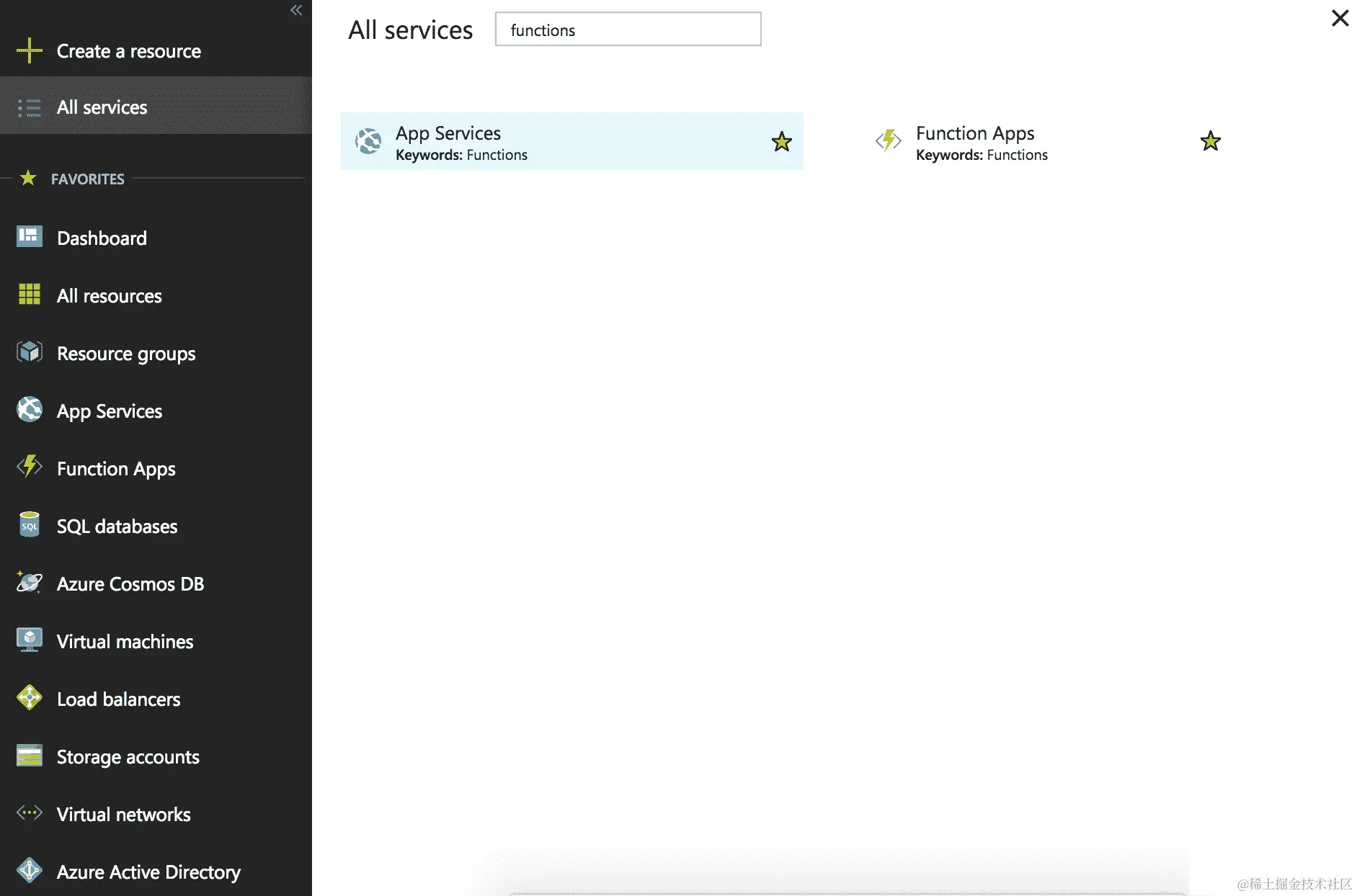This screenshot has height=896, width=1357.
Task: Open Azure Active Directory
Action: (x=156, y=872)
